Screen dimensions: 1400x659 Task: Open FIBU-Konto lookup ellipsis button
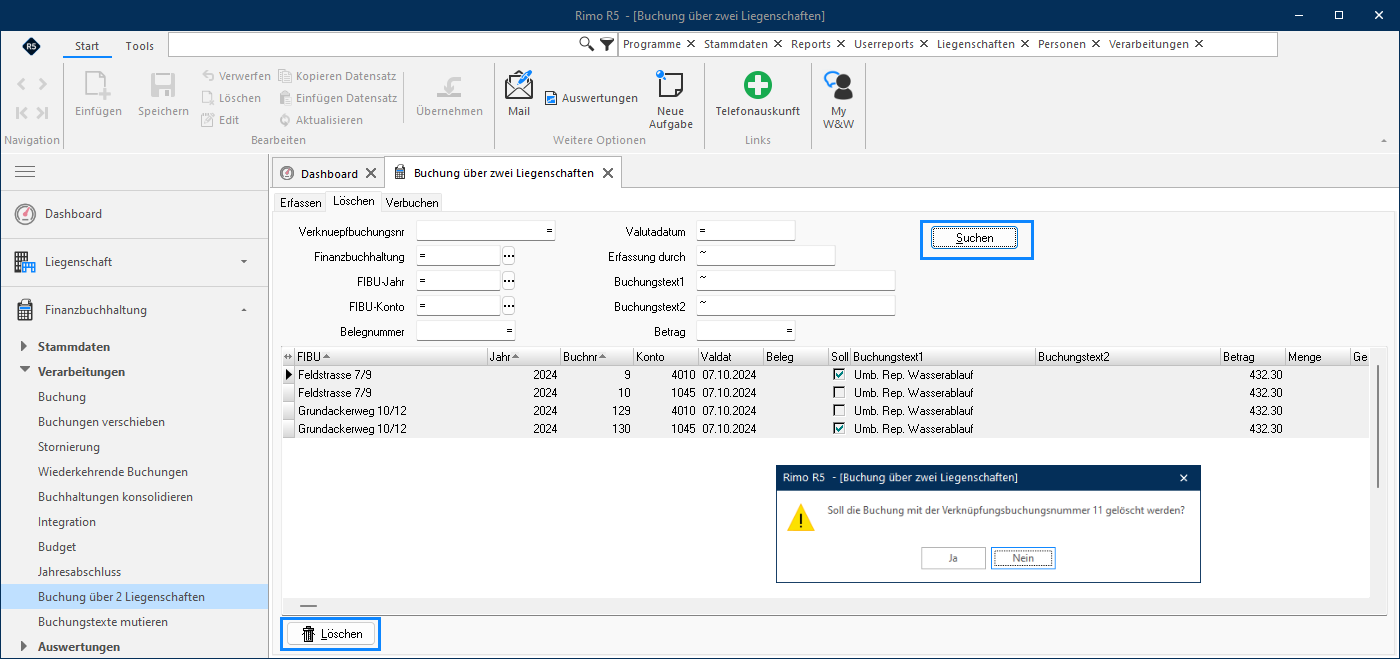[x=508, y=305]
